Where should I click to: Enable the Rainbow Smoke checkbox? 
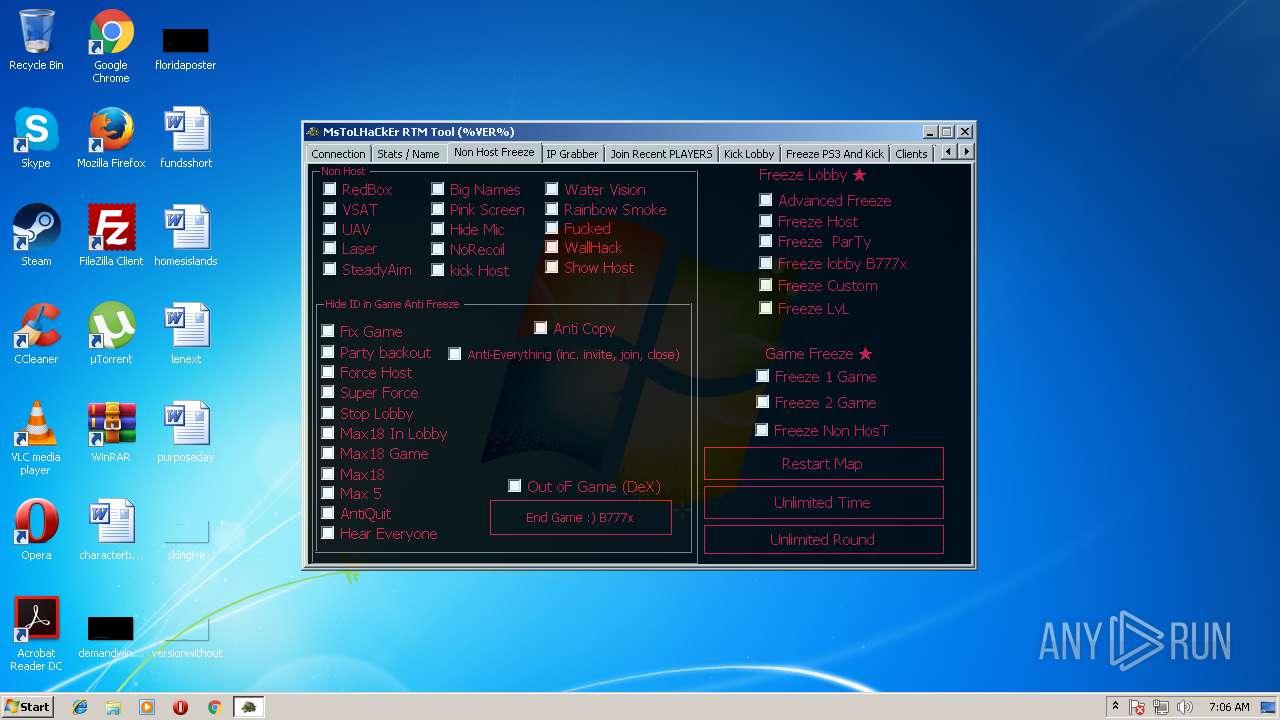(x=552, y=209)
